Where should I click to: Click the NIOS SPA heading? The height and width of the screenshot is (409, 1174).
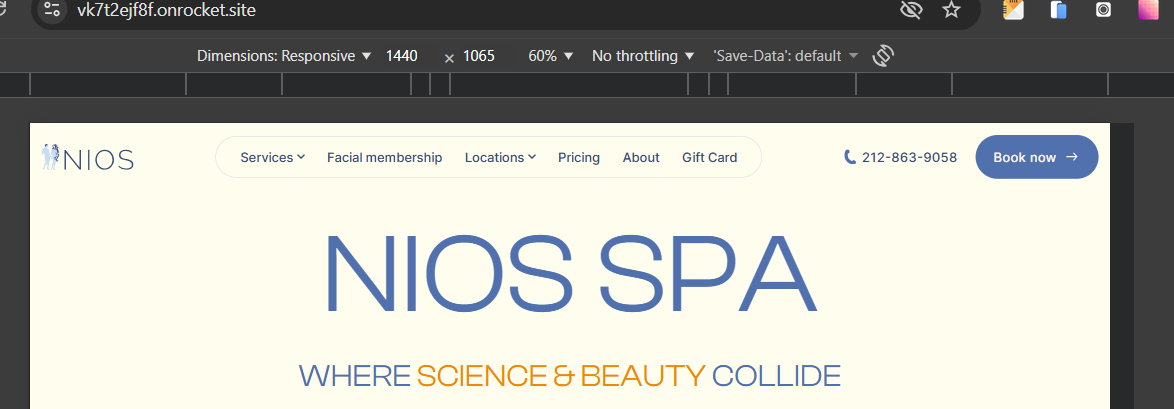570,273
